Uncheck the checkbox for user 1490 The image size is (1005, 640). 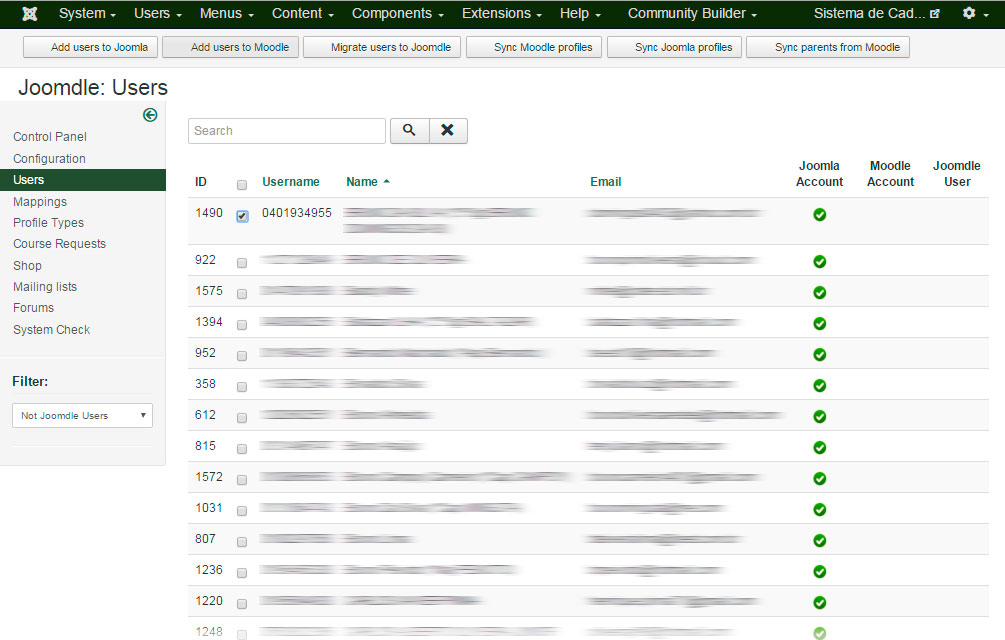click(242, 216)
